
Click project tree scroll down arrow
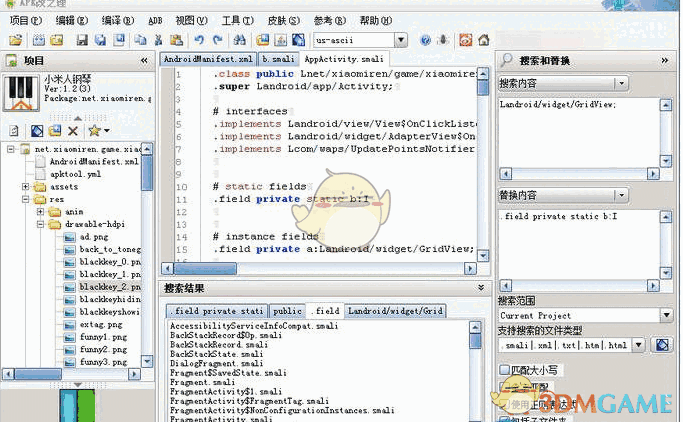(147, 361)
